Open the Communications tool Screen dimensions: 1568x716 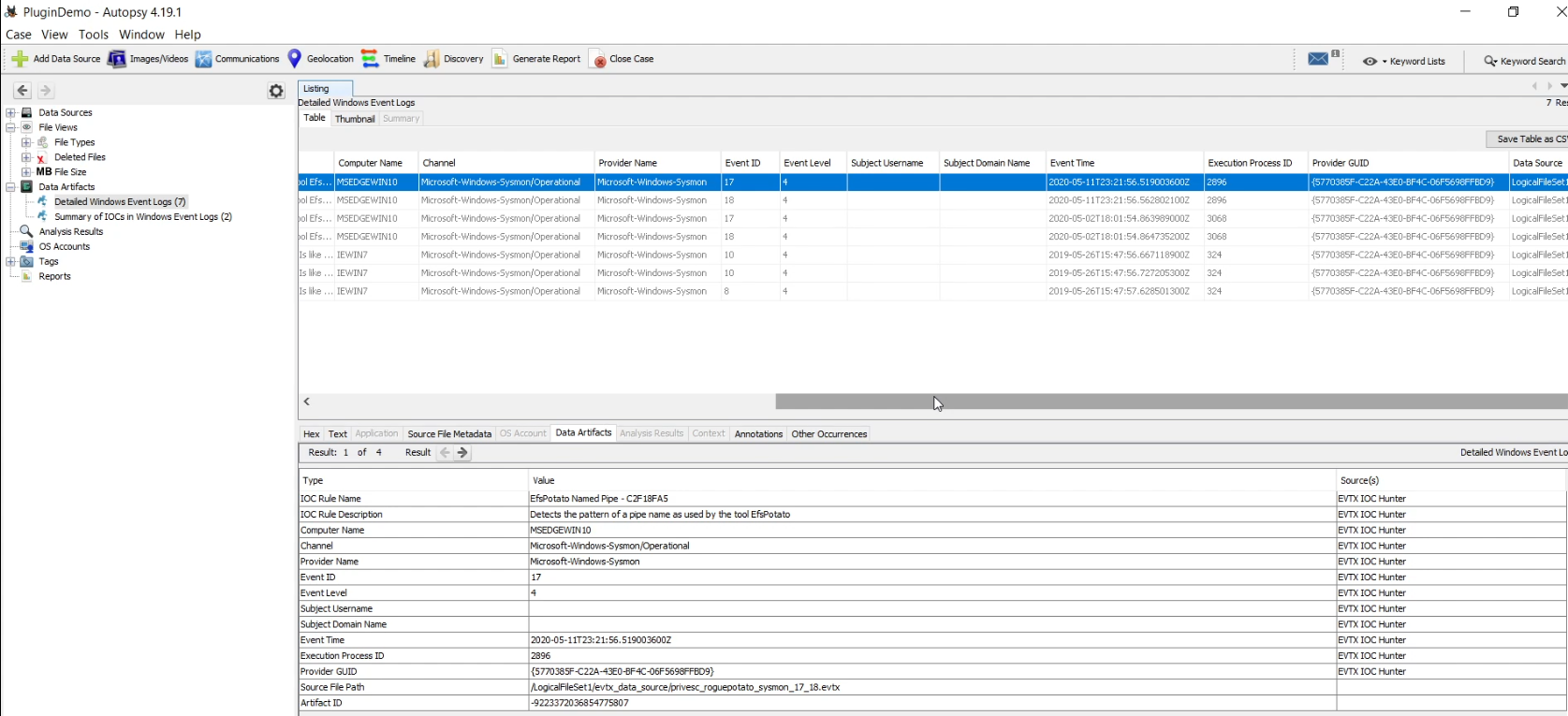pos(237,59)
